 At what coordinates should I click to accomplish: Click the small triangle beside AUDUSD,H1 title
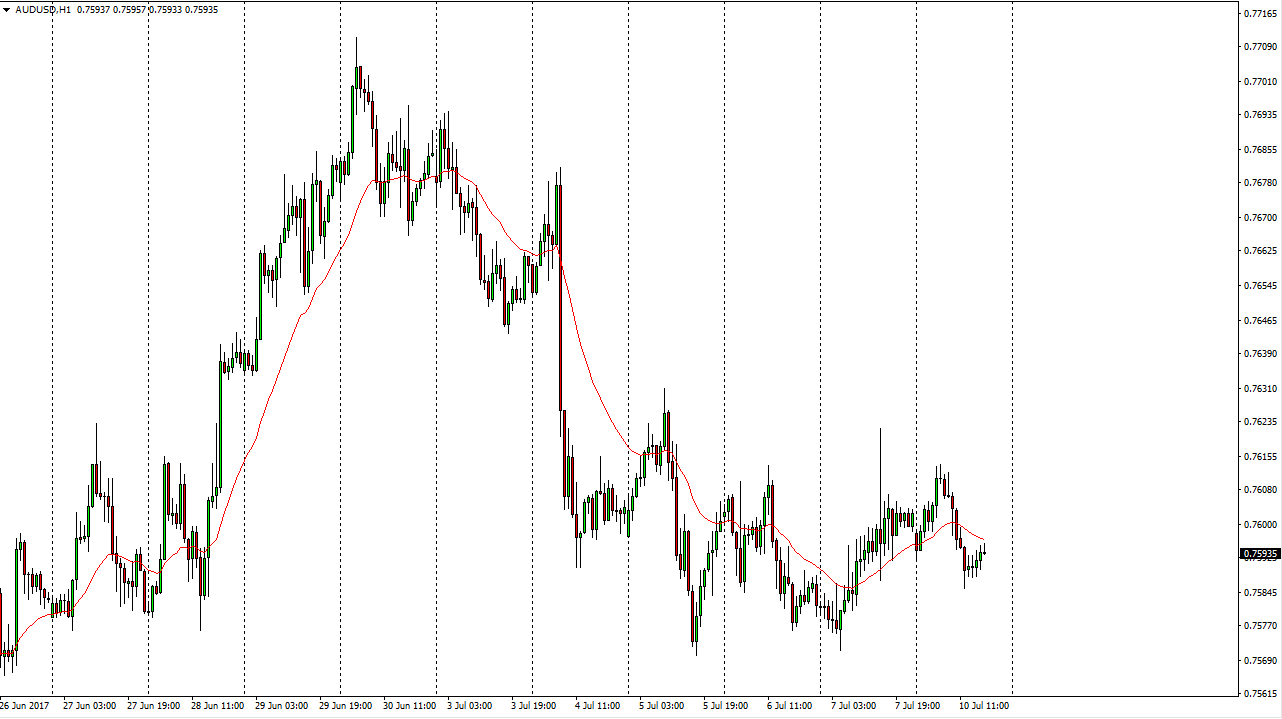(6, 10)
